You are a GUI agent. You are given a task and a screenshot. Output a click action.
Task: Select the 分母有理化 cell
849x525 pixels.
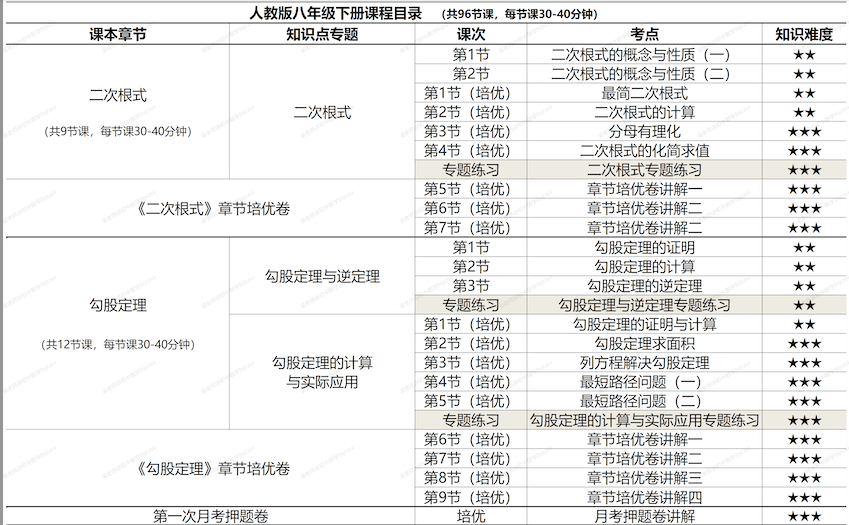coord(644,132)
